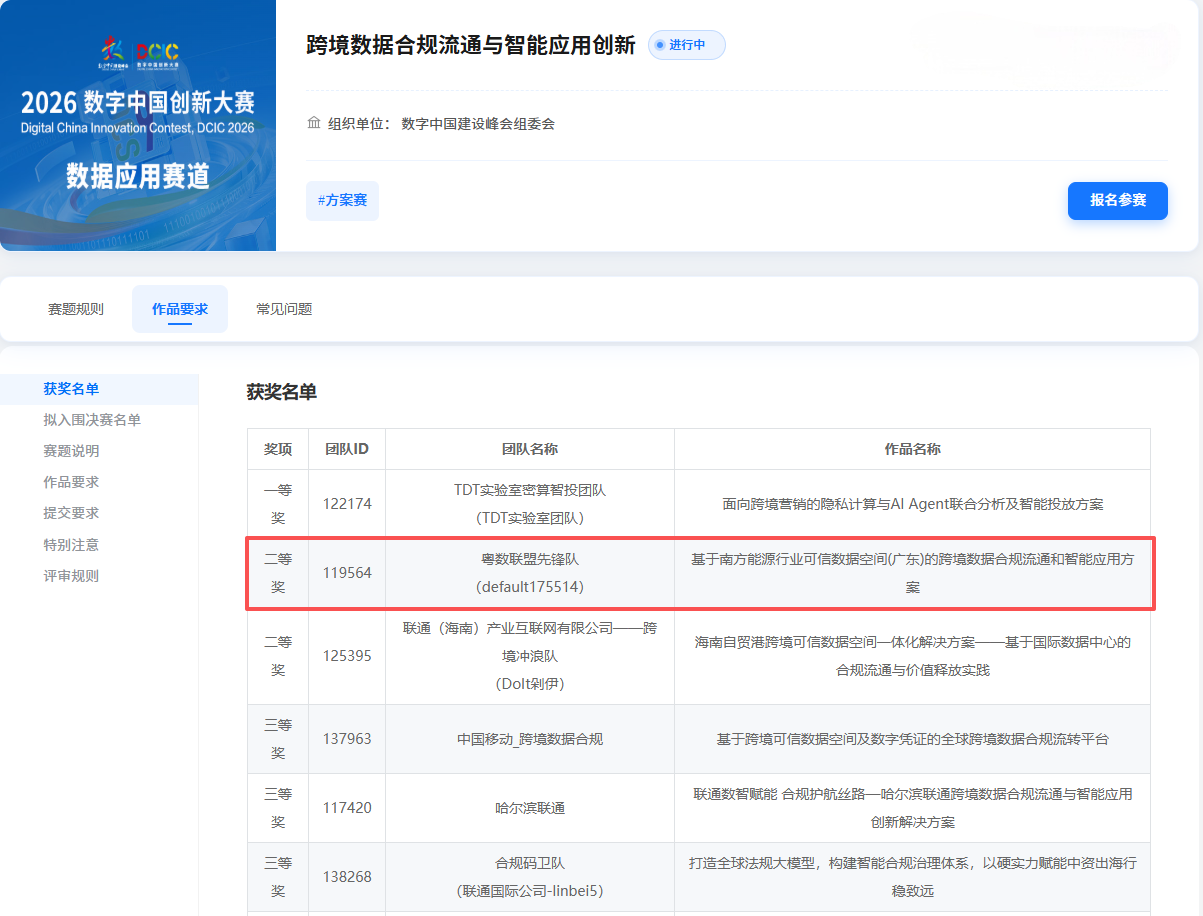Click team ID 119564 cell

point(347,573)
